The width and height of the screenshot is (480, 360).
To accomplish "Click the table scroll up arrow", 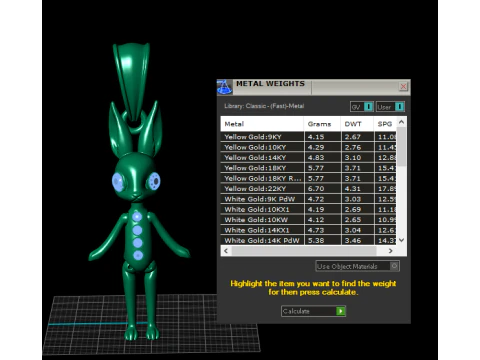I will pyautogui.click(x=401, y=122).
